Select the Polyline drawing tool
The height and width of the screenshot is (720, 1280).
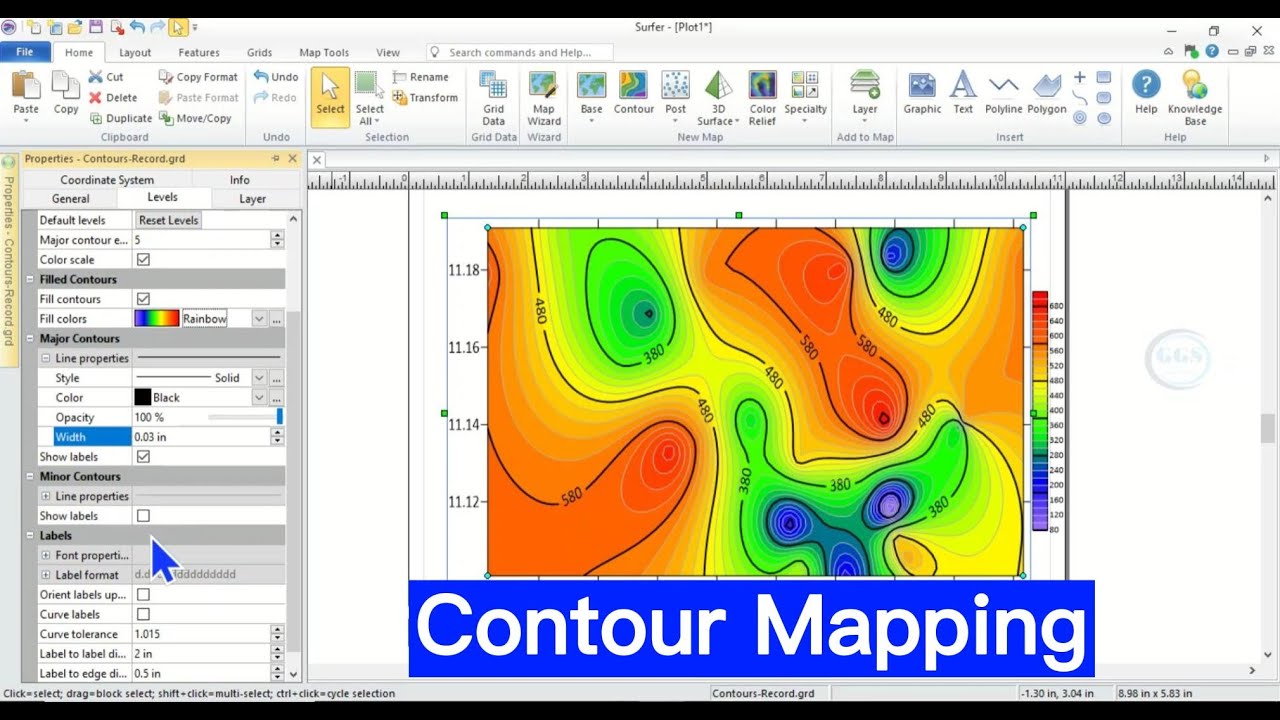1003,93
